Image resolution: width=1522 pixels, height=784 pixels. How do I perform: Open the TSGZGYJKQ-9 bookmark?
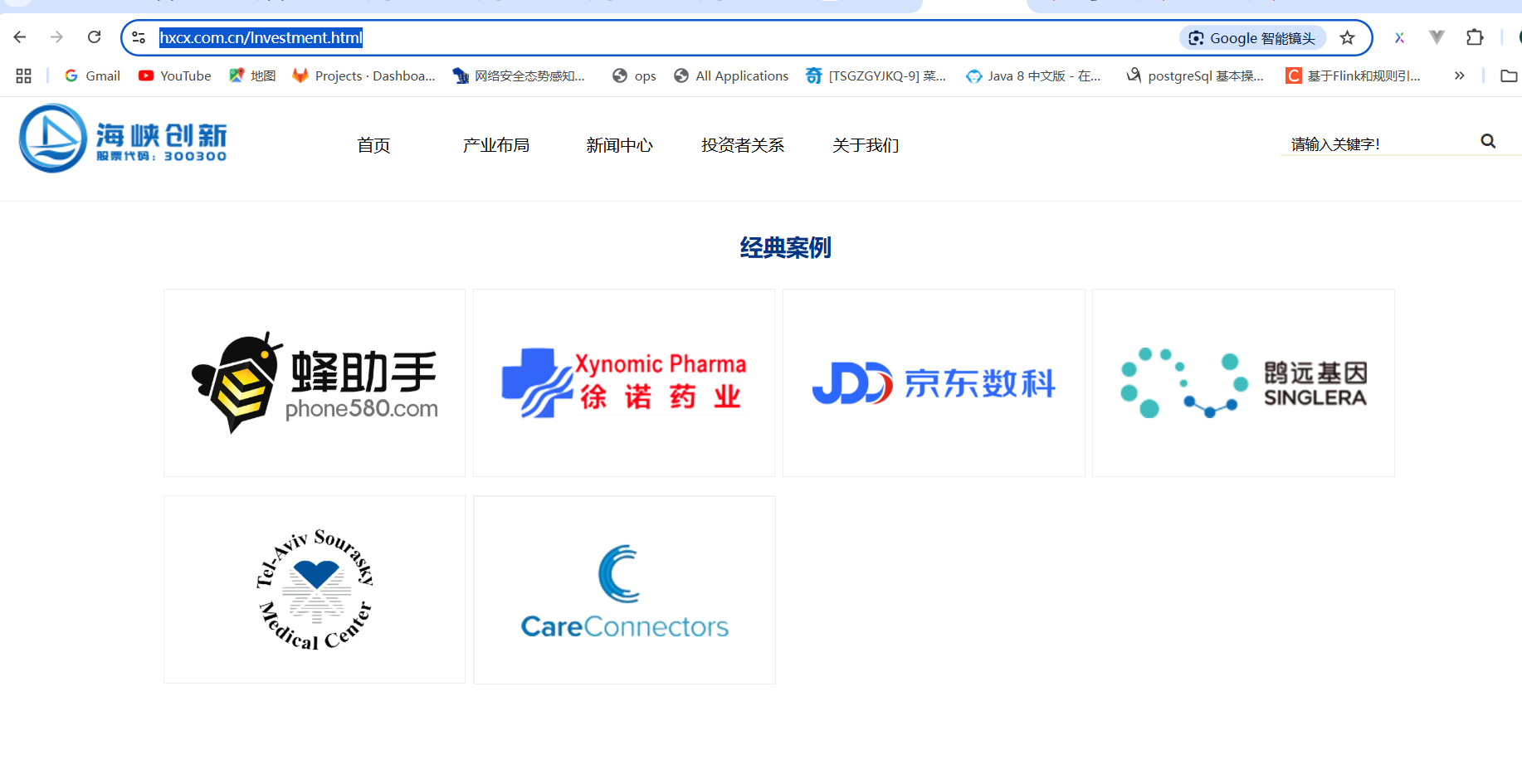pos(876,75)
